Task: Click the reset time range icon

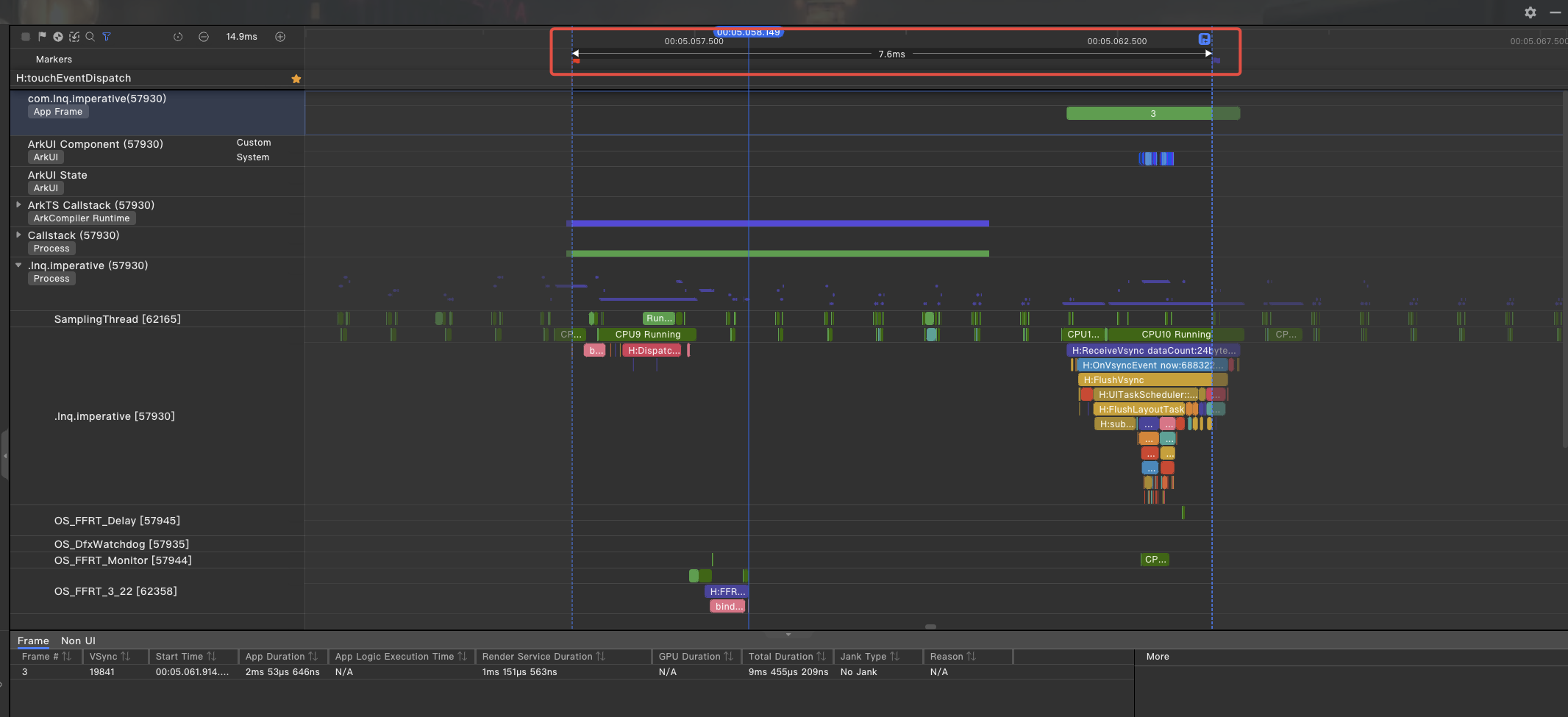Action: click(178, 37)
